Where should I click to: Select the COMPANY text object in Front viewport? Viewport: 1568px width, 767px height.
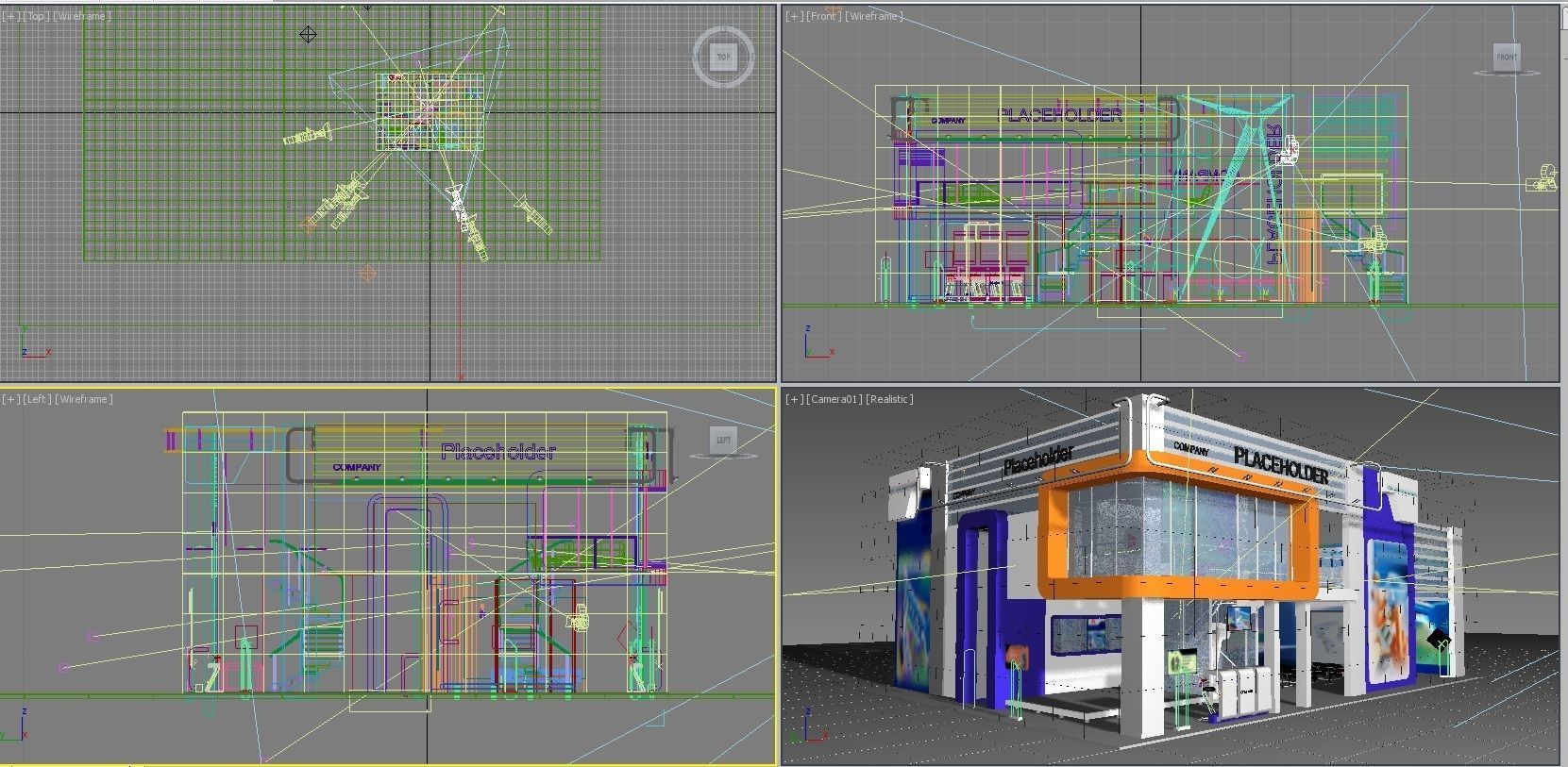(x=949, y=121)
